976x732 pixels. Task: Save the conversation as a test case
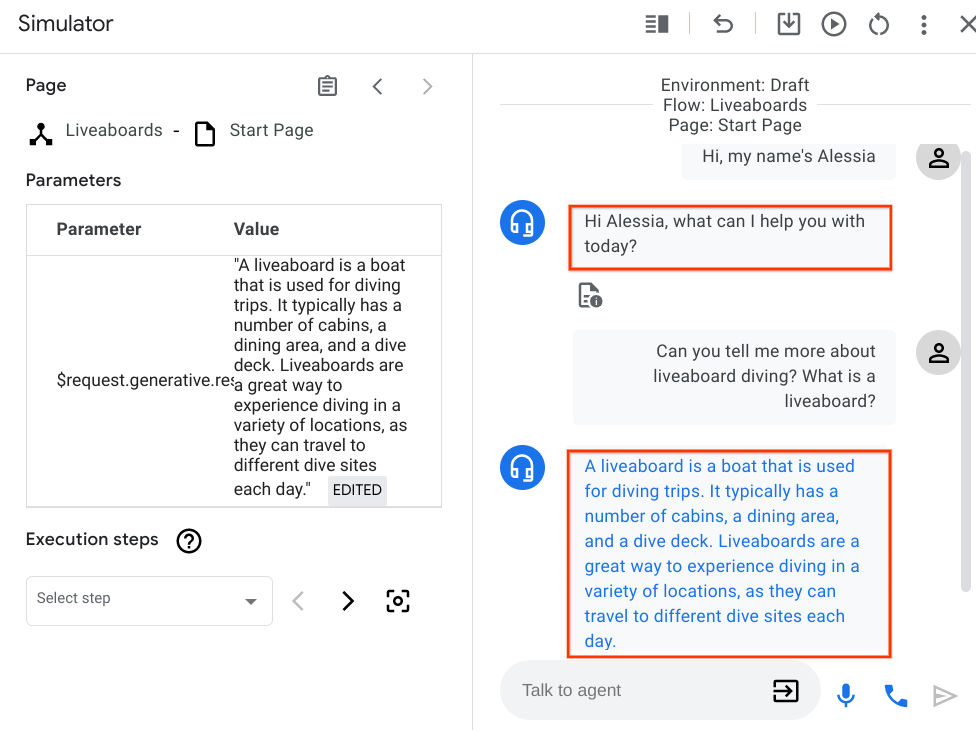788,24
